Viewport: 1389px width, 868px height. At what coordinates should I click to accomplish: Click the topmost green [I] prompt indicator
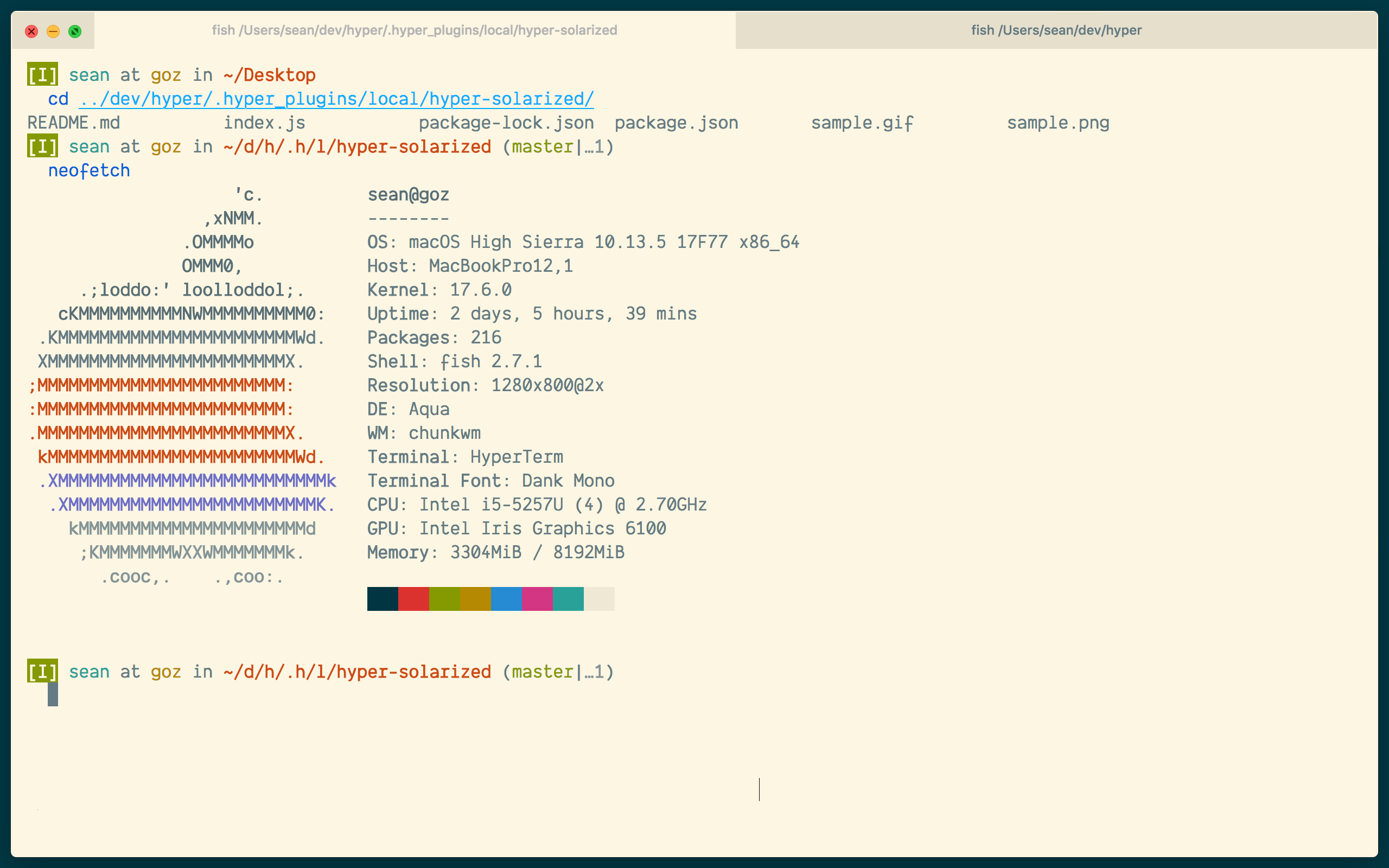(x=42, y=75)
